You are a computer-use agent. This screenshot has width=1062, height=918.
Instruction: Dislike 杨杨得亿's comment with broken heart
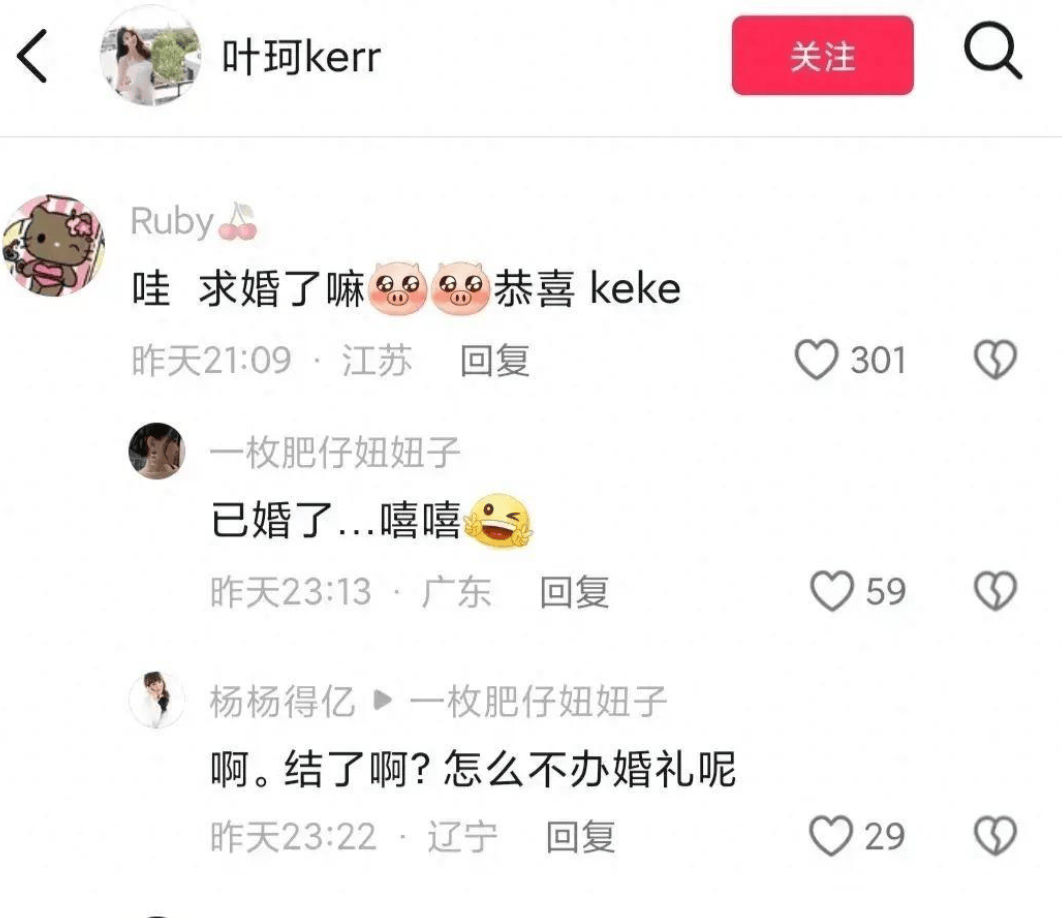click(995, 836)
